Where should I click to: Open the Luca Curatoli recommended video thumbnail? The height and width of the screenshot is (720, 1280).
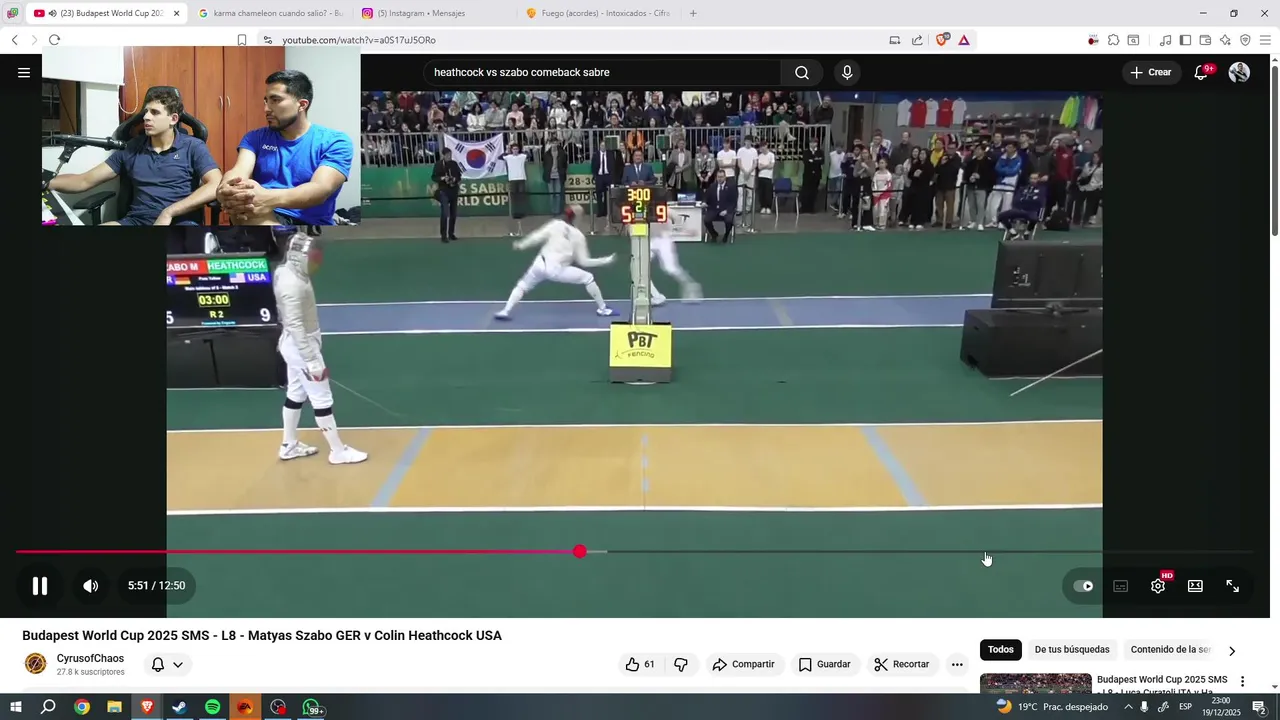1035,683
